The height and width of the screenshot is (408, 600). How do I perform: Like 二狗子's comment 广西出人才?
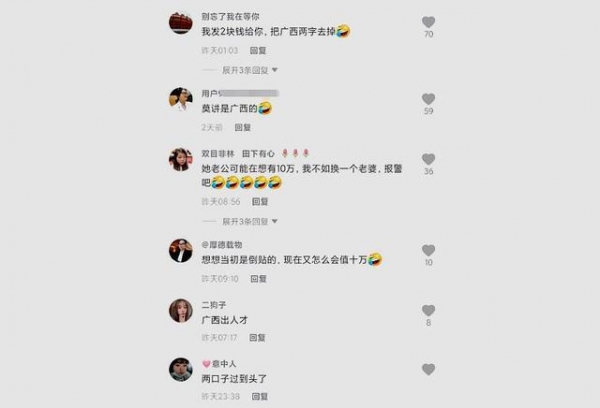[x=428, y=310]
